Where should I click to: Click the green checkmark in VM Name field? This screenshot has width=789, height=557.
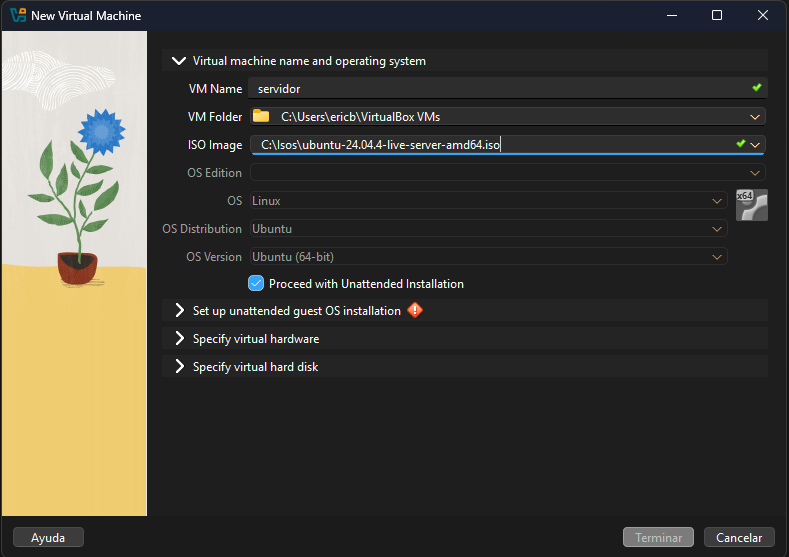coord(756,88)
